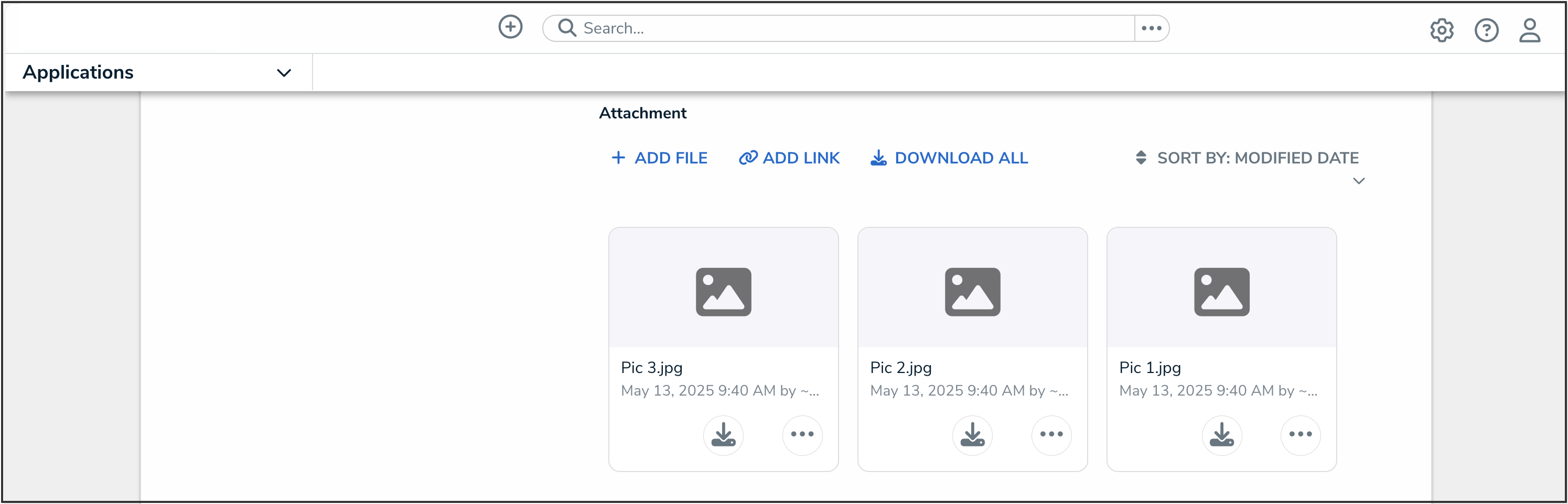Open the help question mark icon
This screenshot has height=504, width=1568.
tap(1486, 30)
